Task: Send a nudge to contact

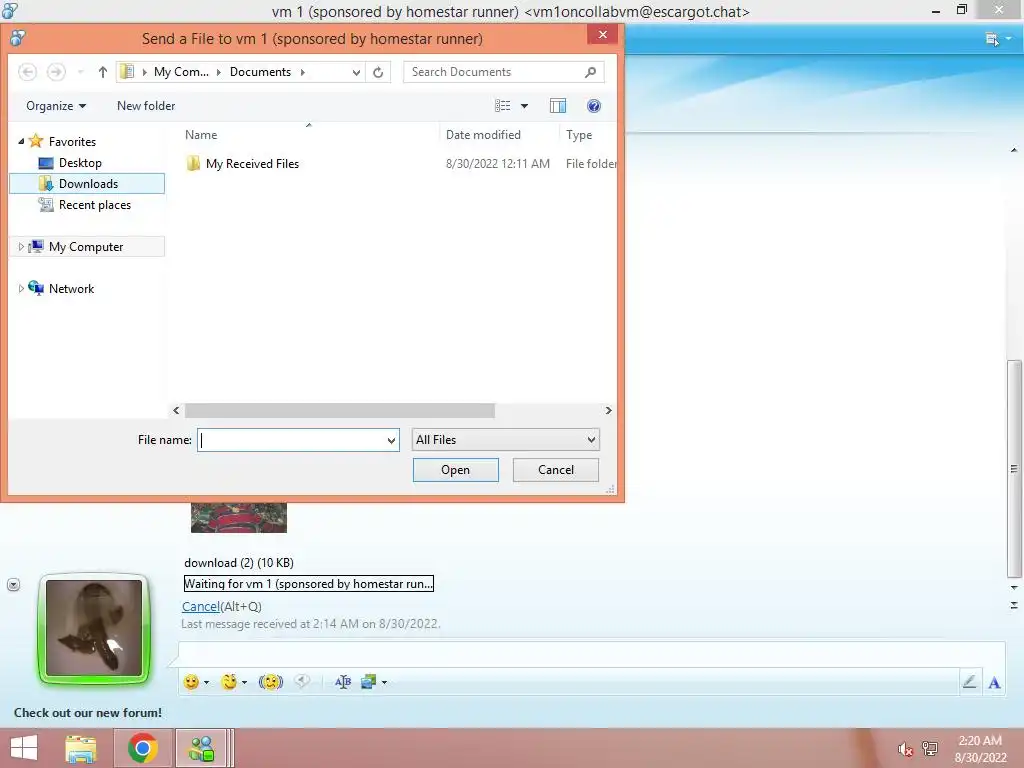Action: pos(270,682)
